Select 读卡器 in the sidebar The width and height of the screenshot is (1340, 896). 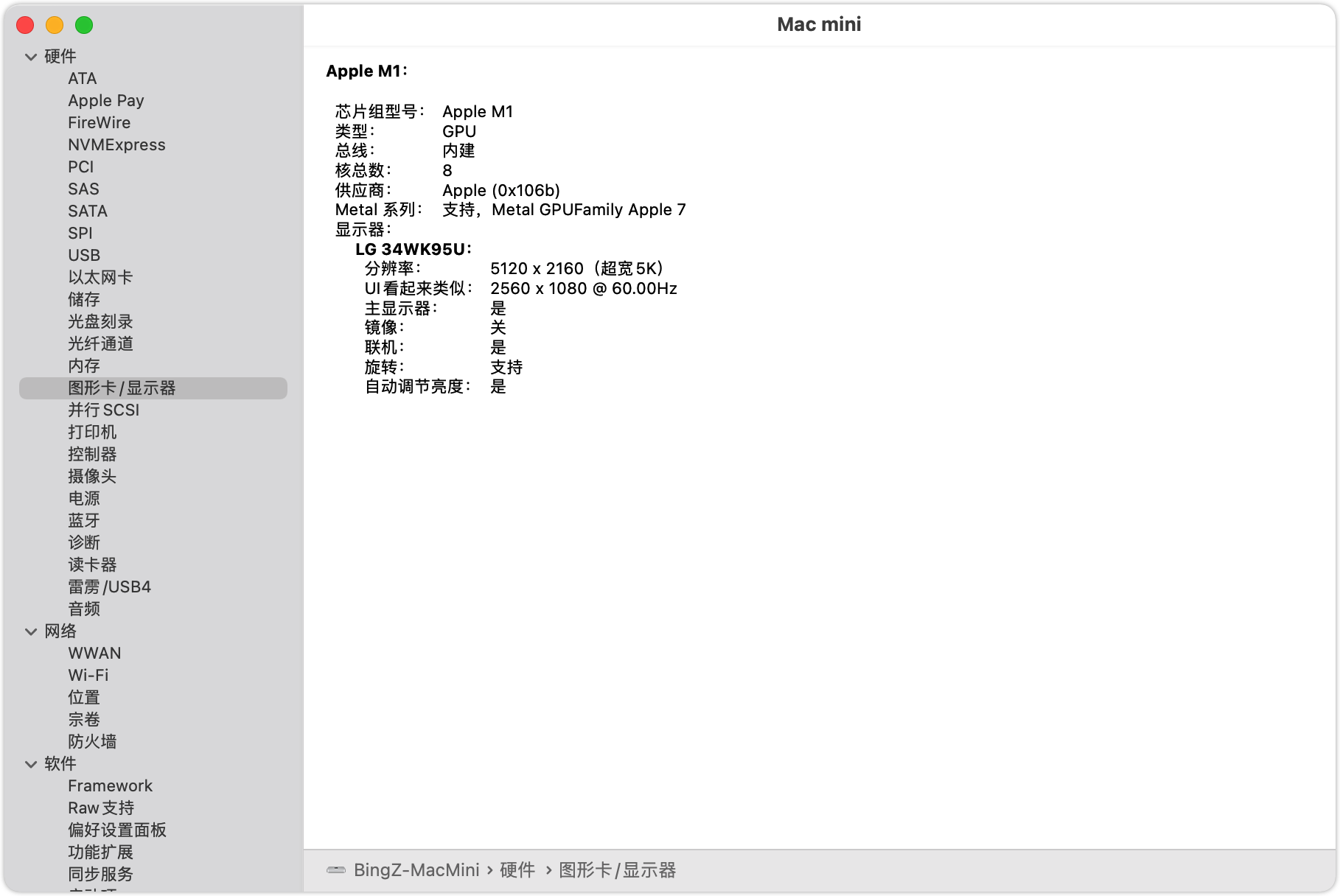(x=92, y=565)
